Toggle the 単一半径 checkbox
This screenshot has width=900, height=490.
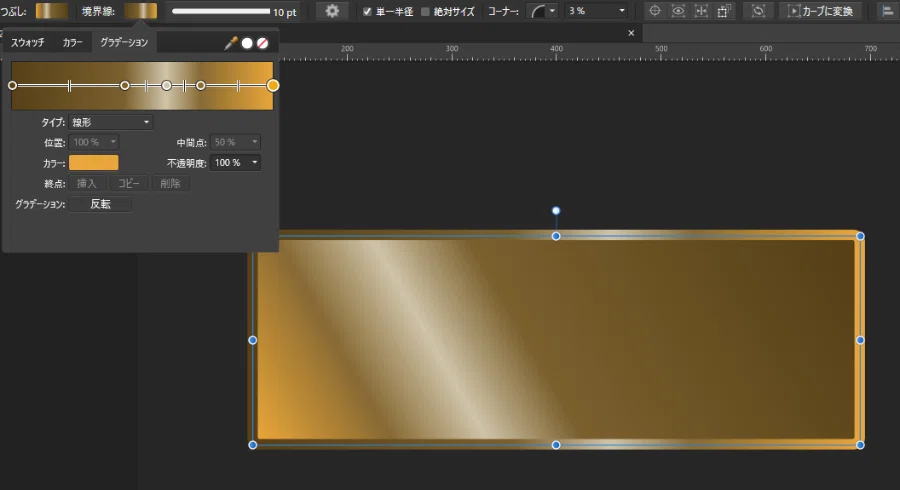tap(367, 11)
